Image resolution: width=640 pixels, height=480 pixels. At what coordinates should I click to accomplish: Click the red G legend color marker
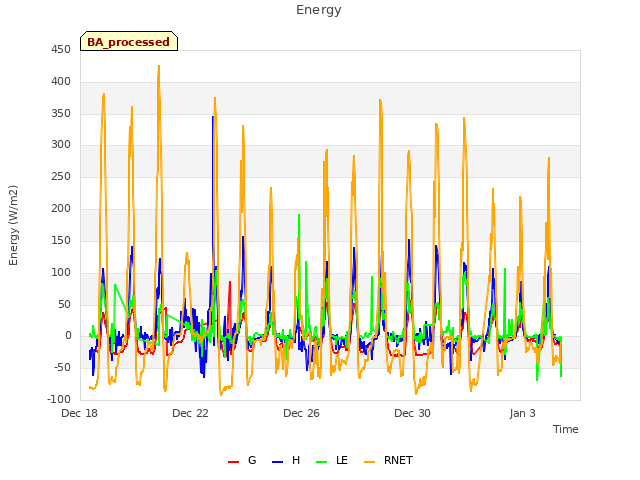[233, 462]
